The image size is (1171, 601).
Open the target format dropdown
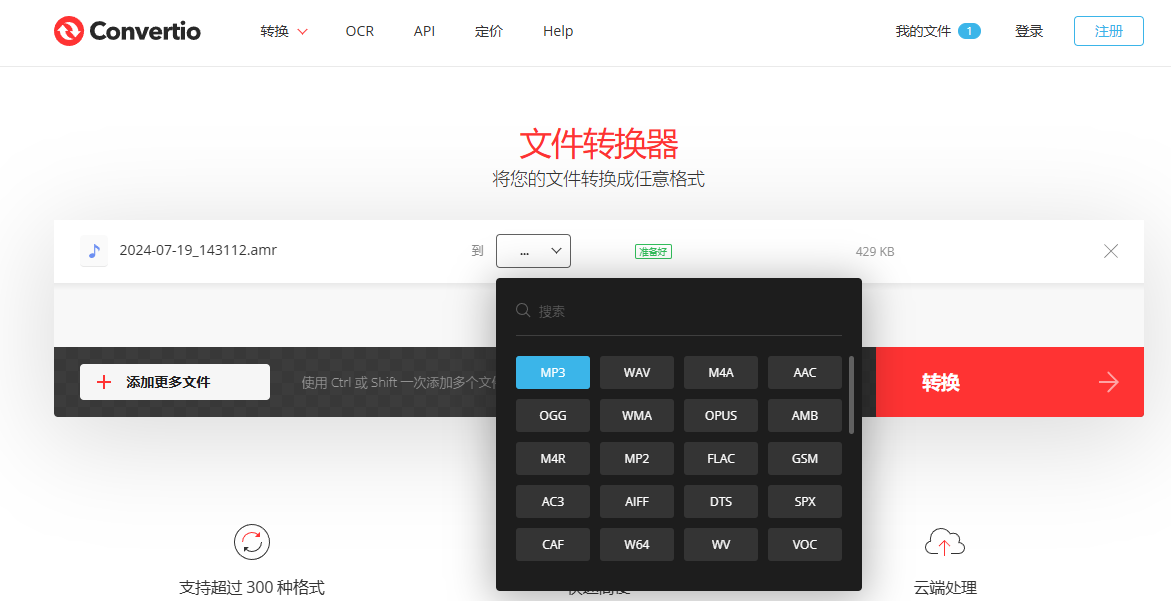point(533,251)
